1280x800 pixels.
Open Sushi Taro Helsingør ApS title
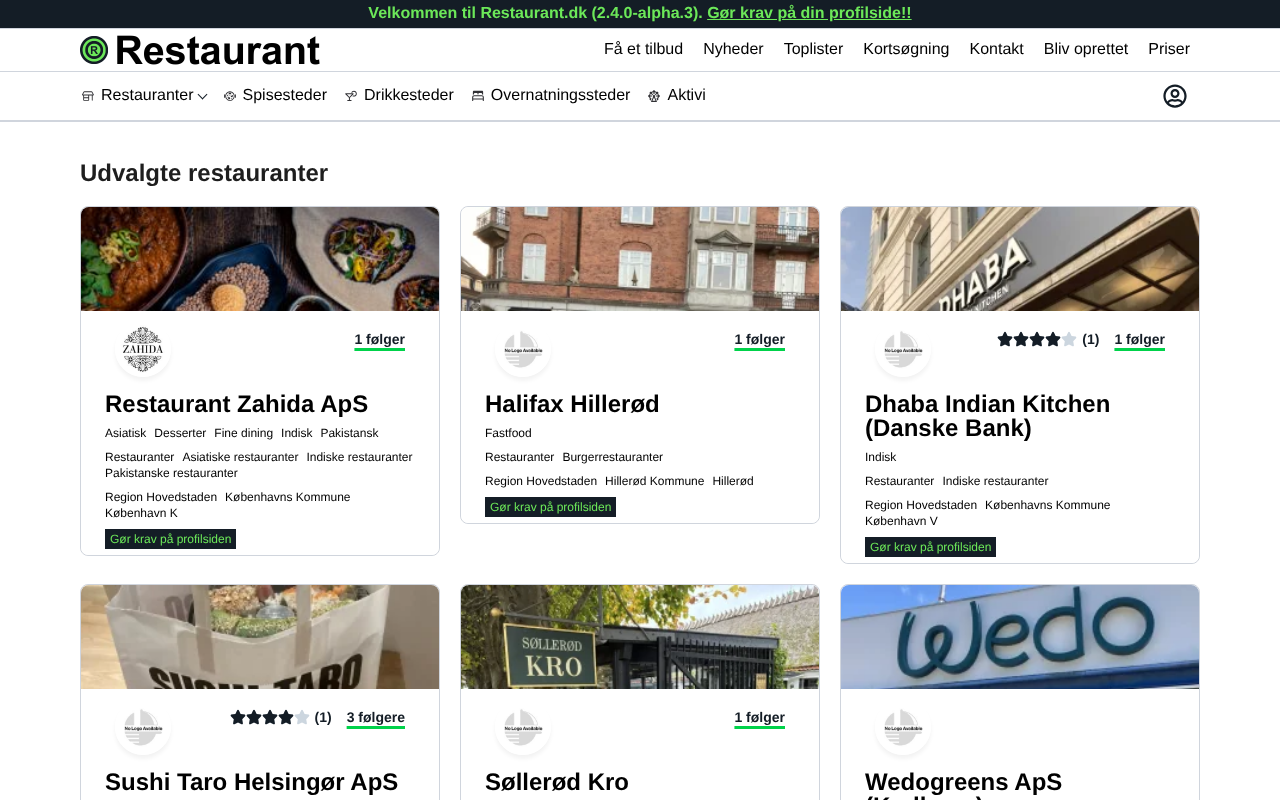pyautogui.click(x=251, y=782)
